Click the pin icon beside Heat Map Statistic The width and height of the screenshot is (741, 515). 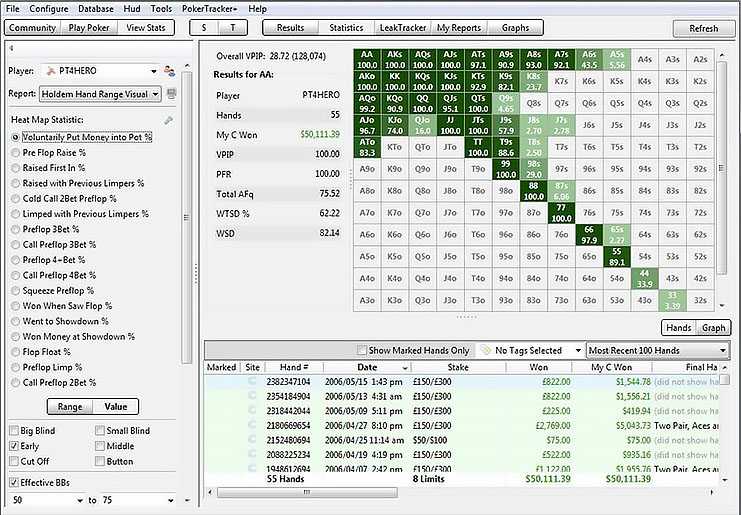[168, 120]
